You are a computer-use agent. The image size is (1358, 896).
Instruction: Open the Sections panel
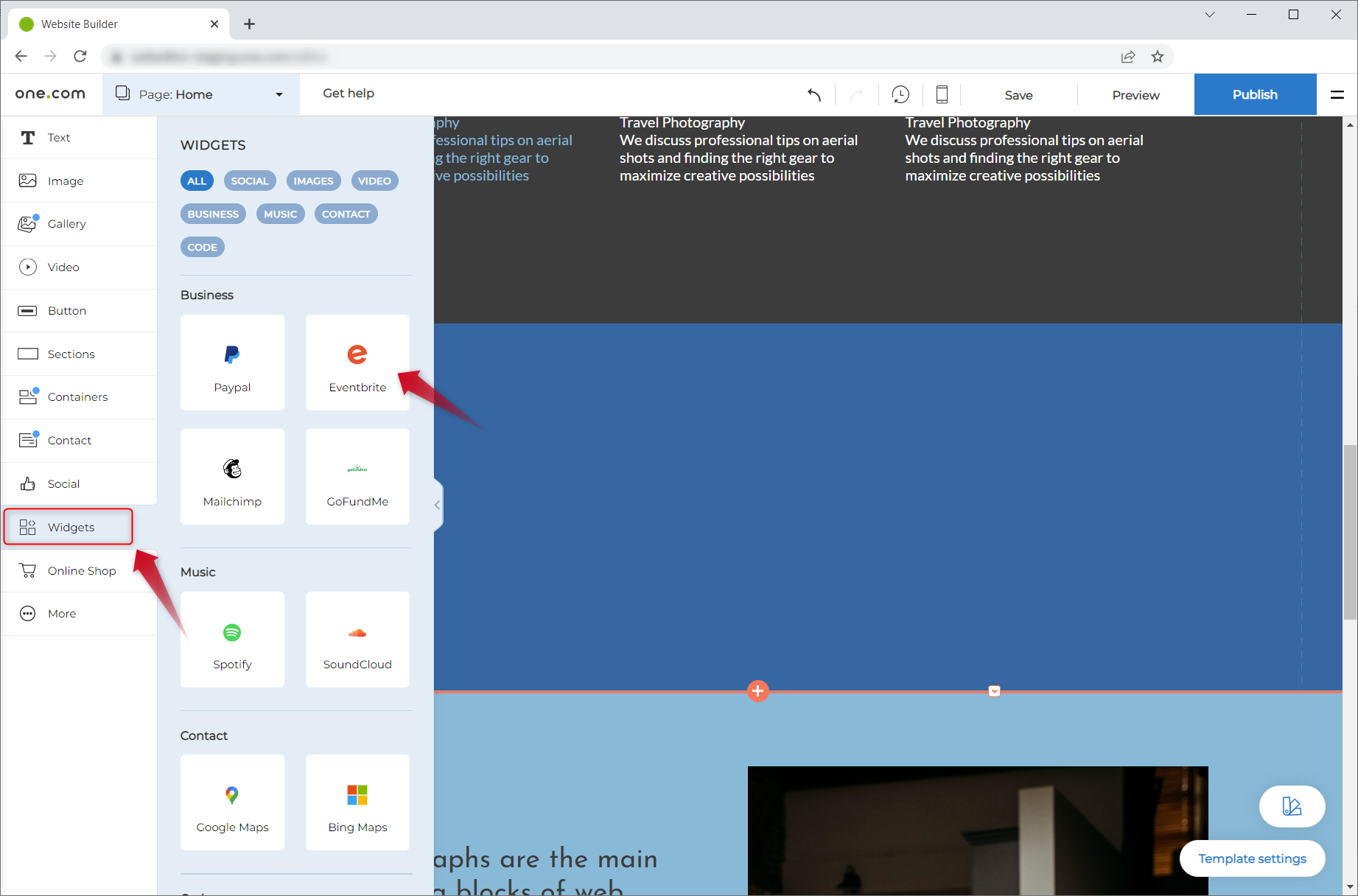tap(71, 354)
